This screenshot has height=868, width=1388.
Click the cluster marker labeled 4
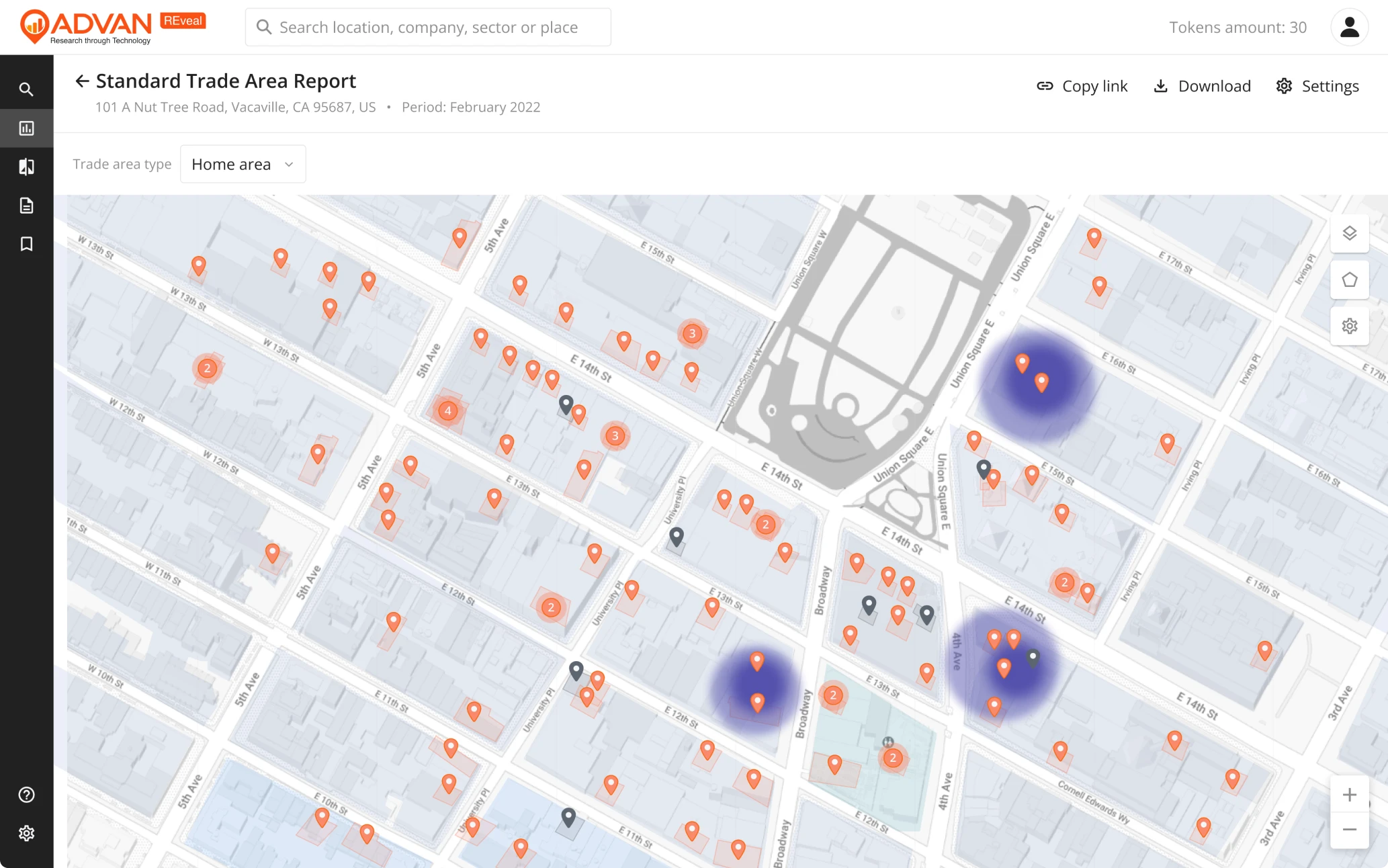coord(448,410)
